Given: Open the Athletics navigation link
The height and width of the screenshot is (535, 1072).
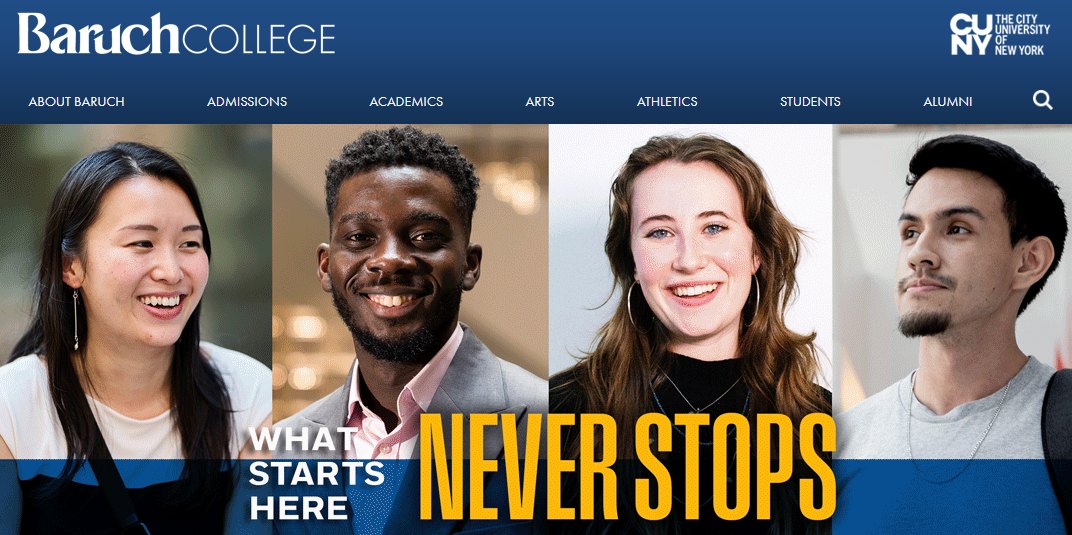Looking at the screenshot, I should coord(667,102).
